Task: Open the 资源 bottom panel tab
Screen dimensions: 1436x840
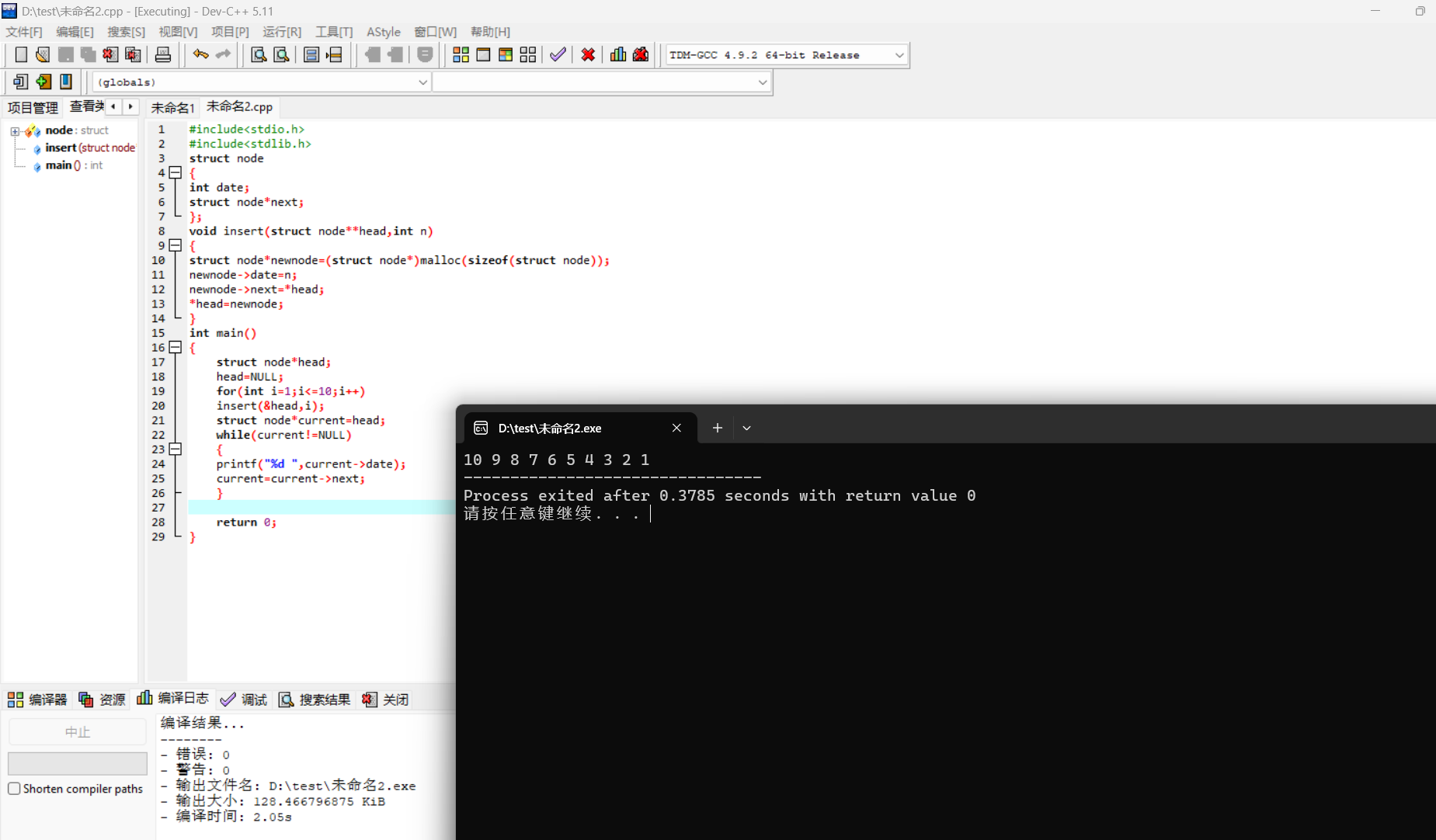Action: [103, 699]
